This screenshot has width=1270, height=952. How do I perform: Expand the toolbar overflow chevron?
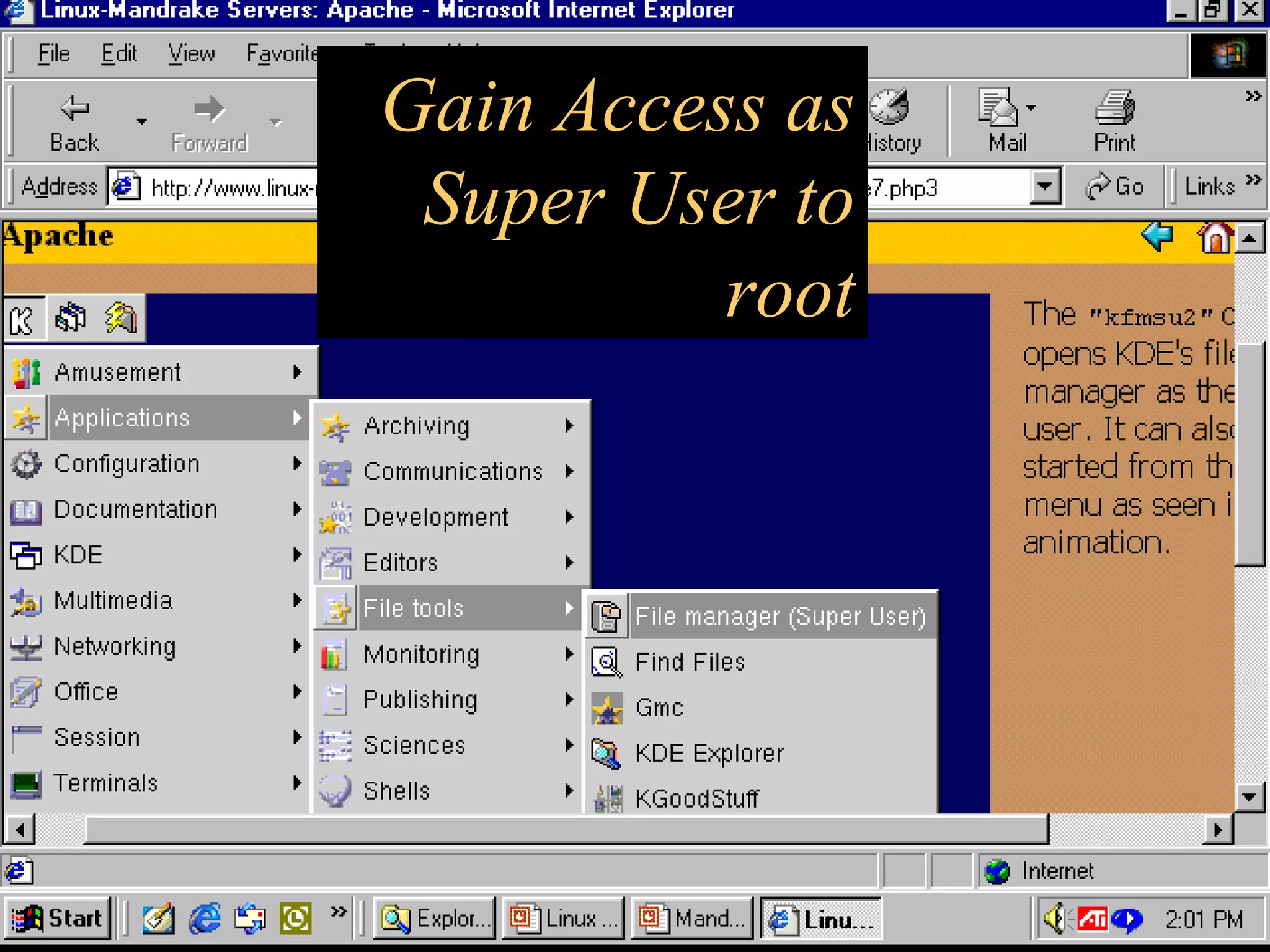(x=1253, y=96)
